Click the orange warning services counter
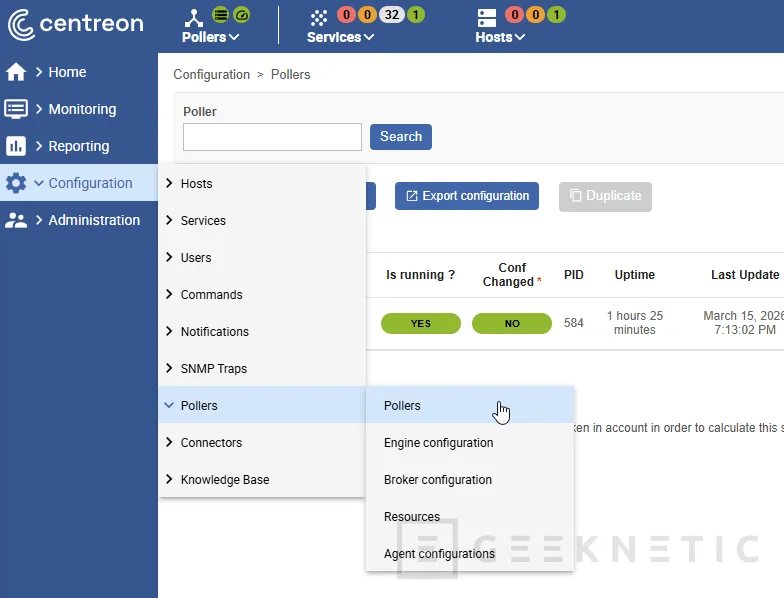Screen dimensions: 784x598 click(367, 15)
